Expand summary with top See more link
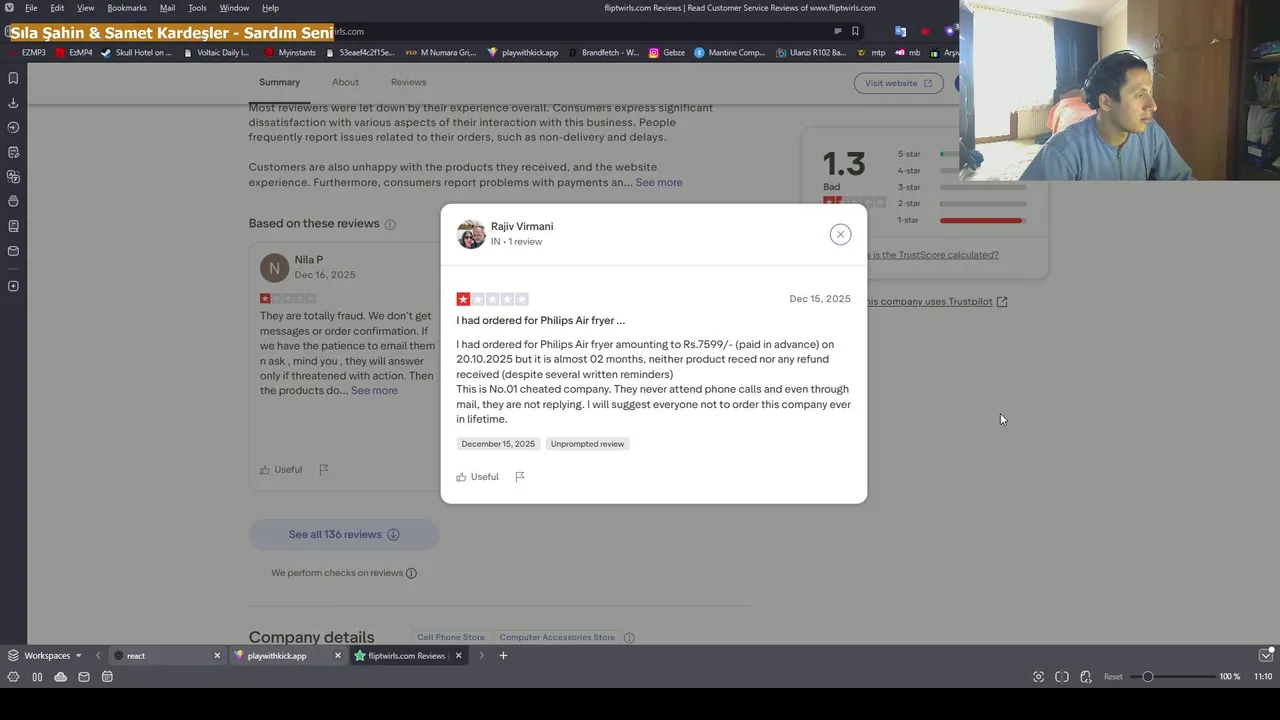 [x=659, y=182]
